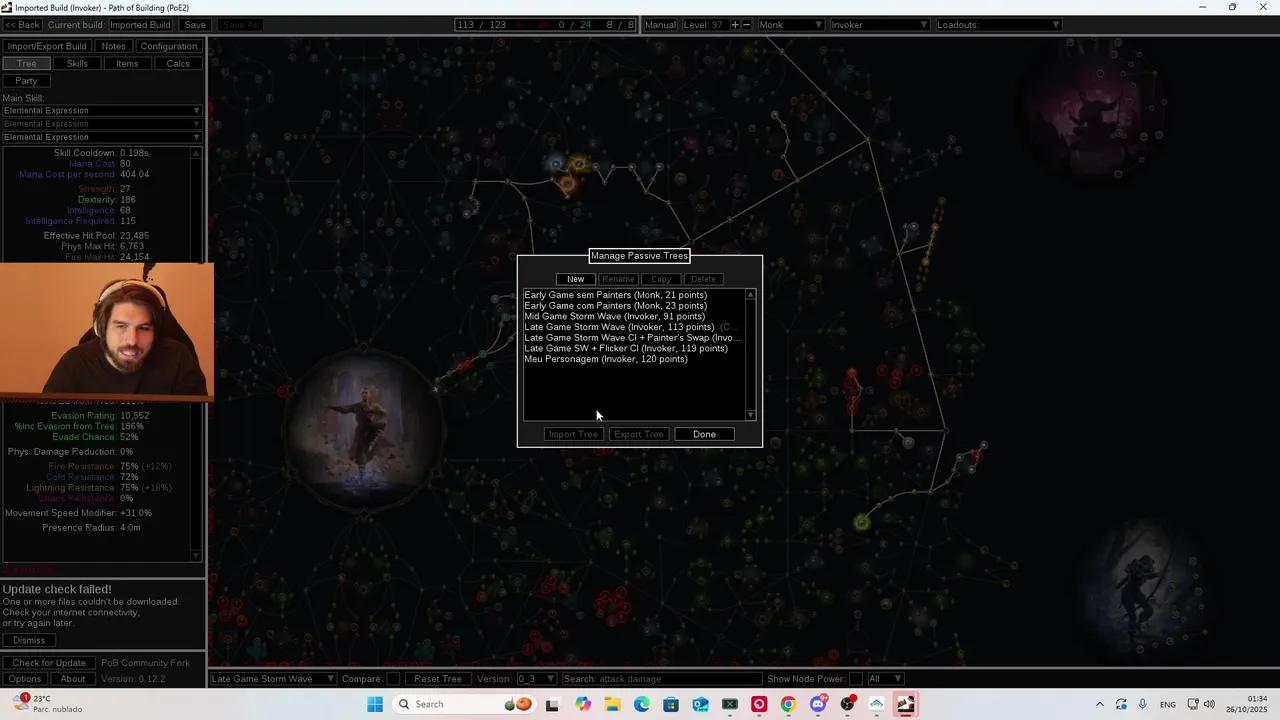Switch to the Calcs tab
Viewport: 1280px width, 720px height.
pos(178,64)
